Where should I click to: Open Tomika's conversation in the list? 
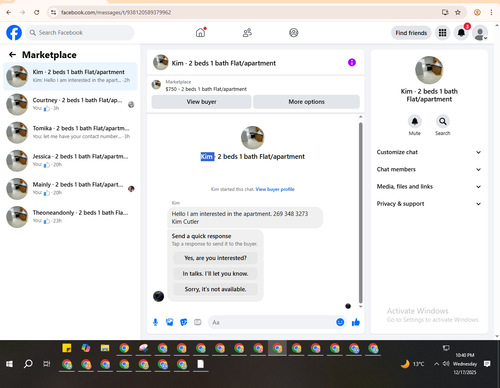[x=70, y=132]
